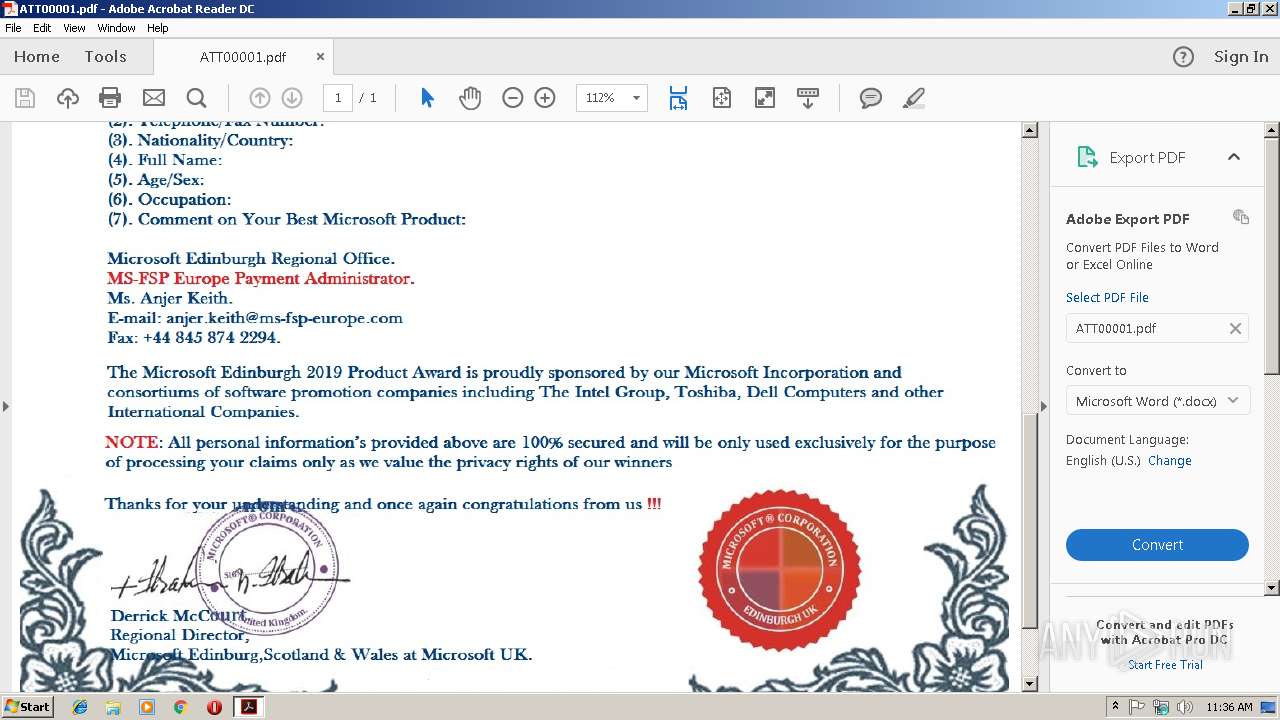1280x720 pixels.
Task: Zoom out with minus icon
Action: coord(512,98)
